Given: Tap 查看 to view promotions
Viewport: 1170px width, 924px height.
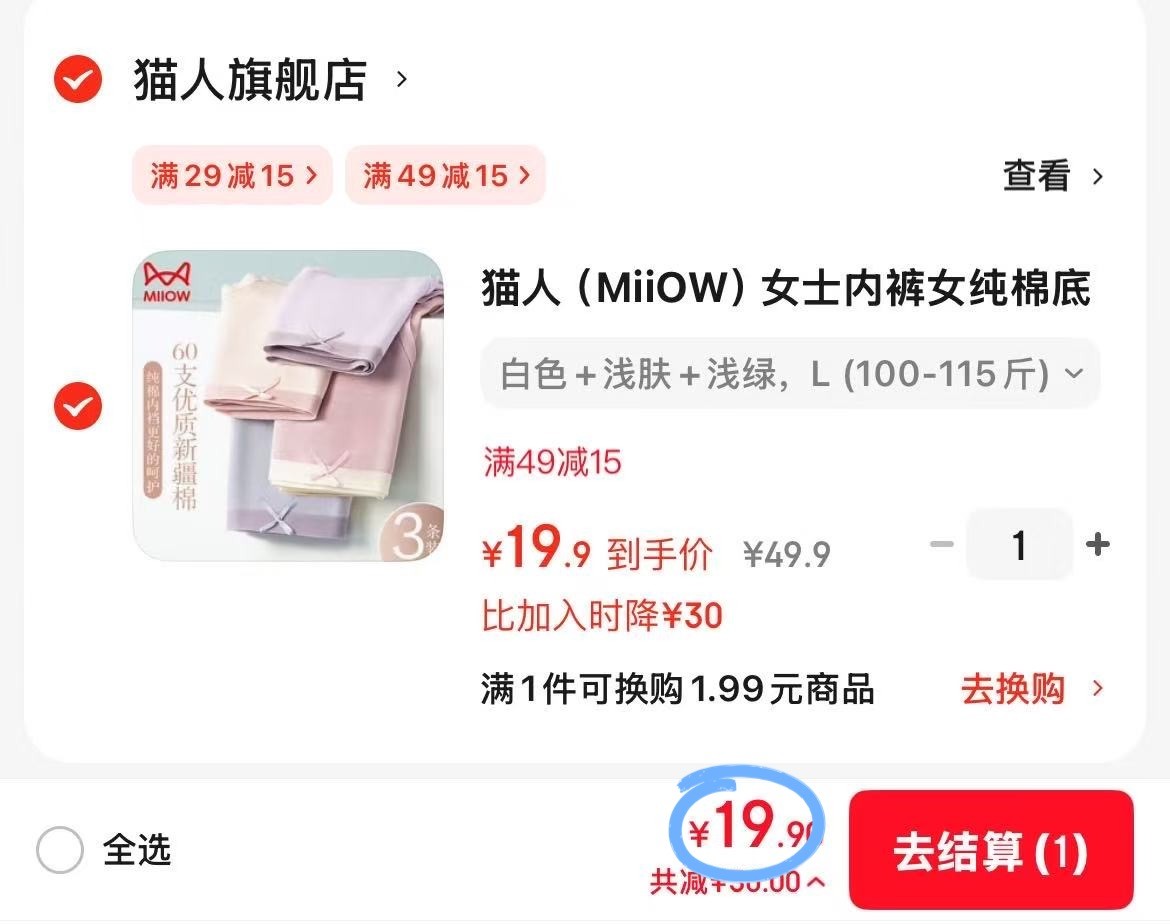Looking at the screenshot, I should coord(1036,176).
